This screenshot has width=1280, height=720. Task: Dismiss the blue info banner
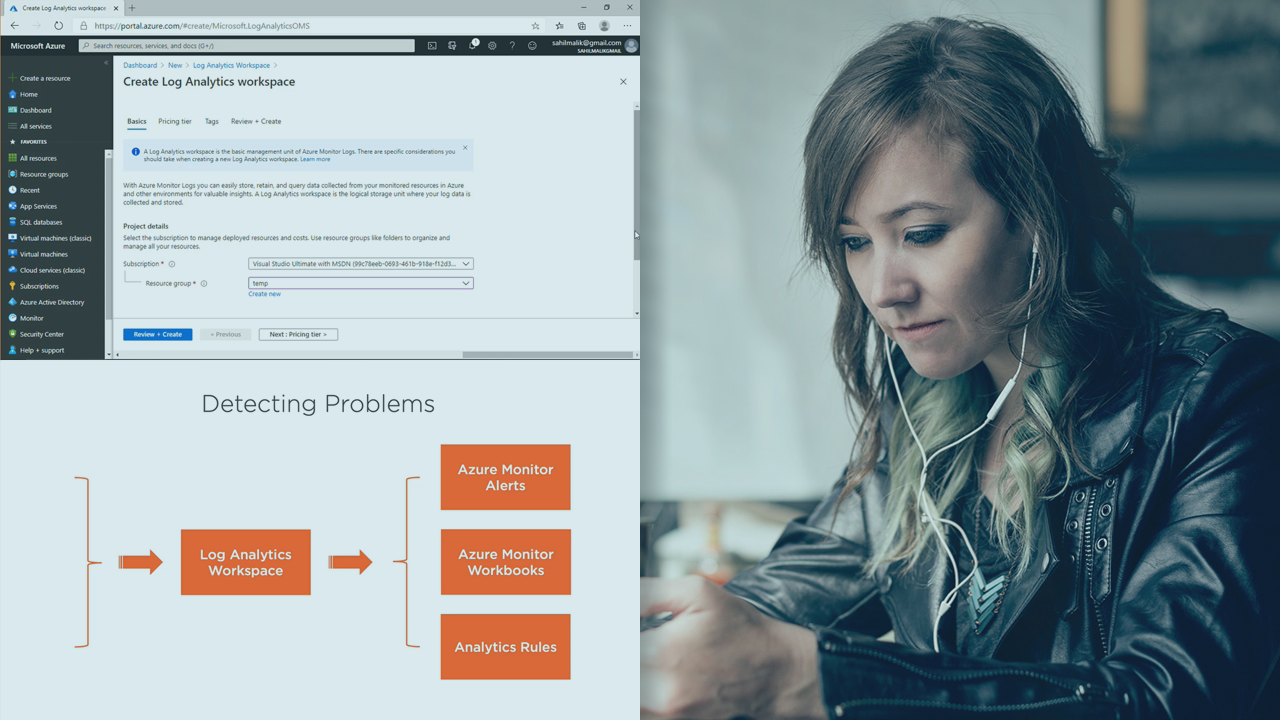(465, 148)
